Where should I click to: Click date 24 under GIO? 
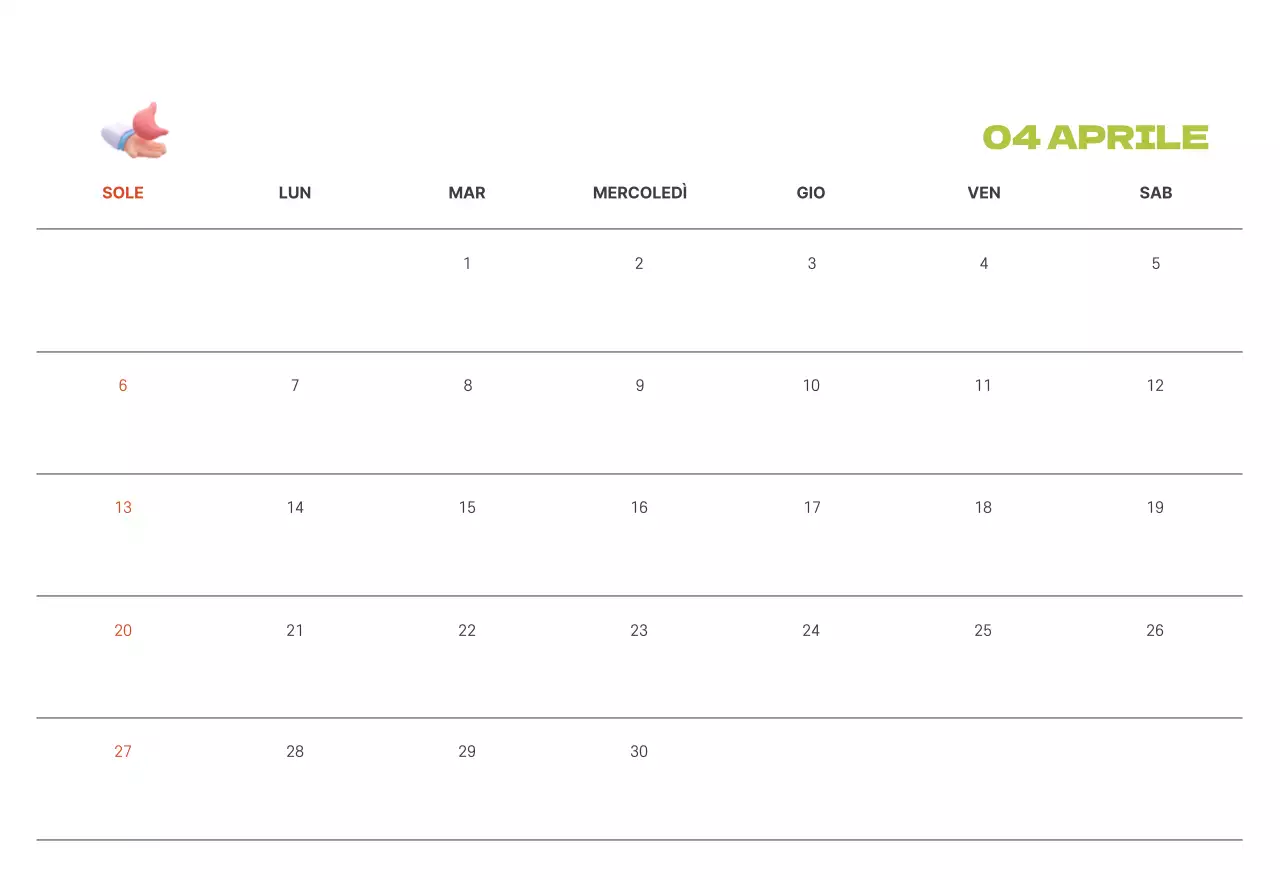811,631
